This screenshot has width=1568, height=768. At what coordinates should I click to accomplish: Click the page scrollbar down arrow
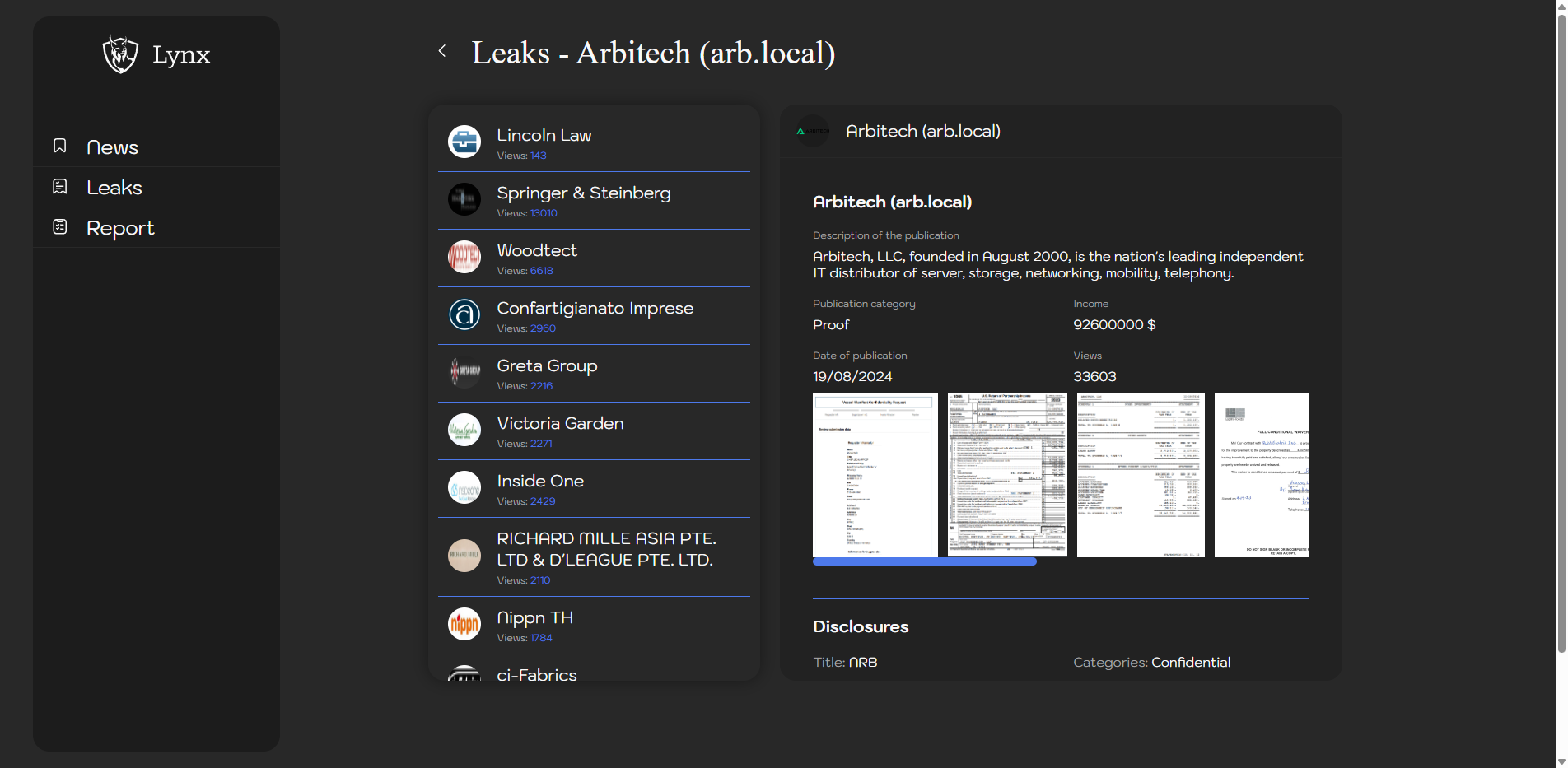pos(1561,761)
